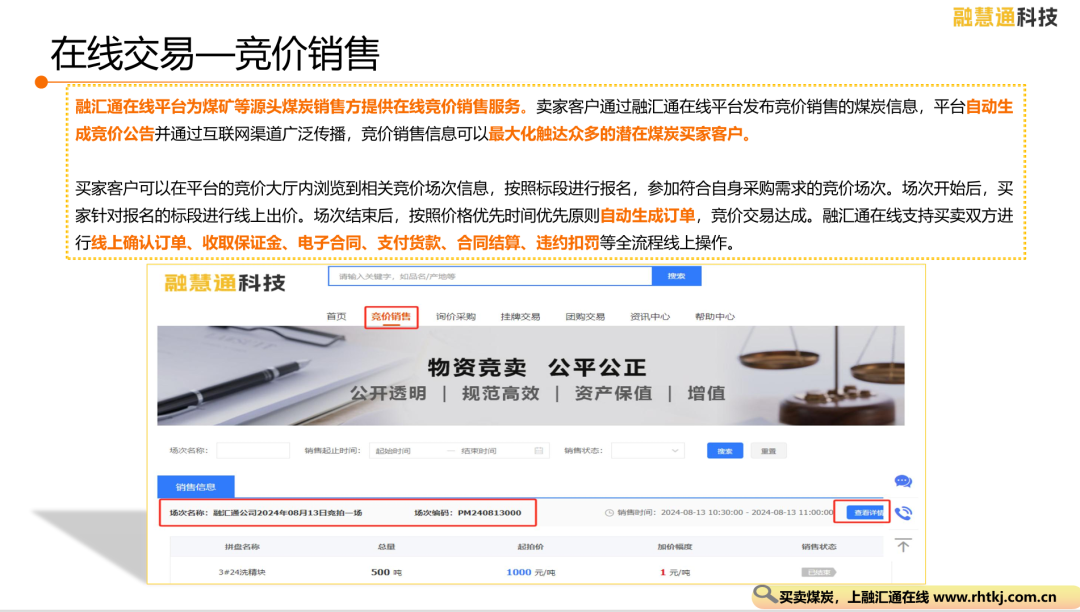
Task: Click the calendar icon in date range field
Action: pos(539,451)
